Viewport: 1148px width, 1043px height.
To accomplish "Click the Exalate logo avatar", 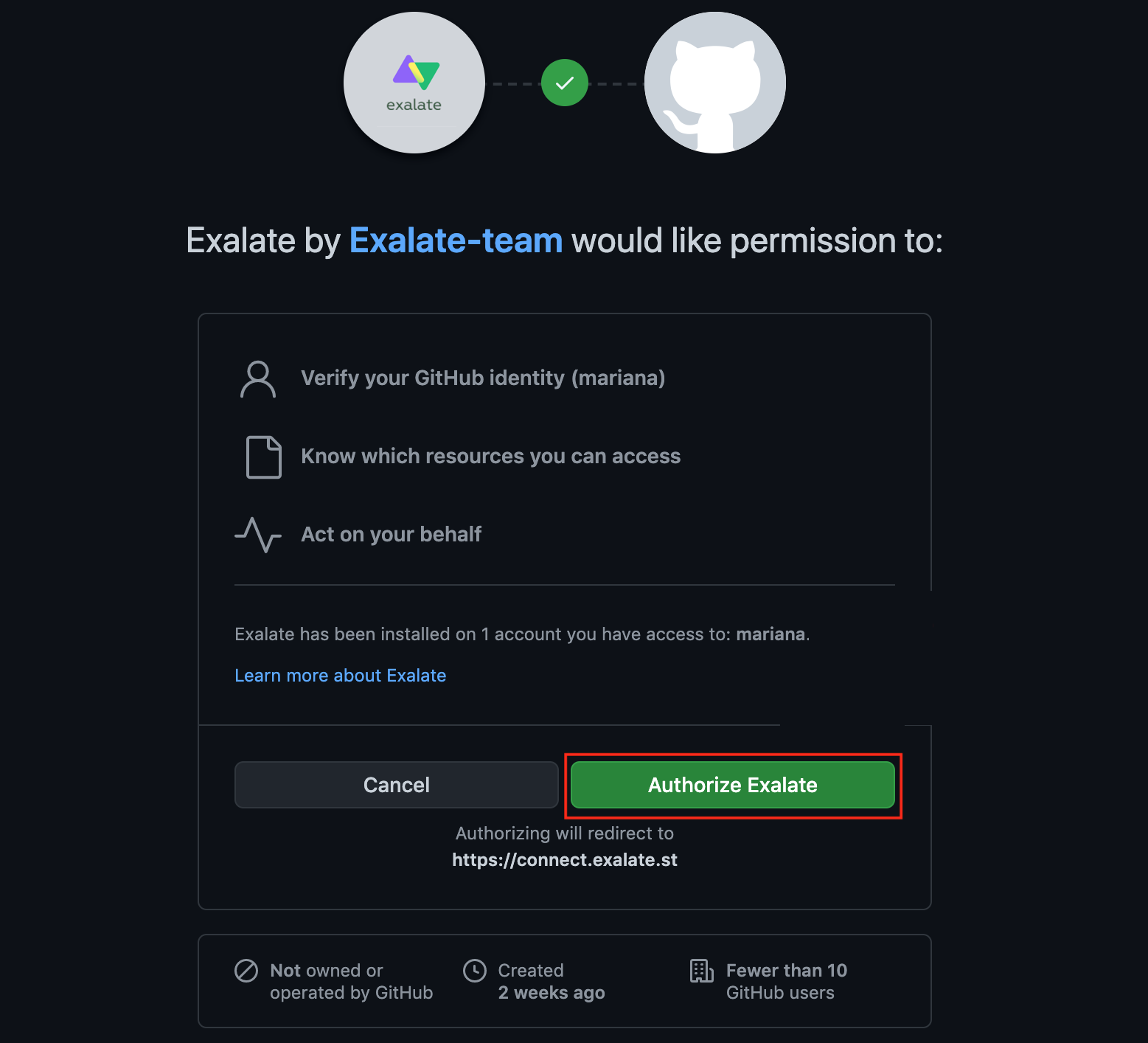I will coord(414,83).
